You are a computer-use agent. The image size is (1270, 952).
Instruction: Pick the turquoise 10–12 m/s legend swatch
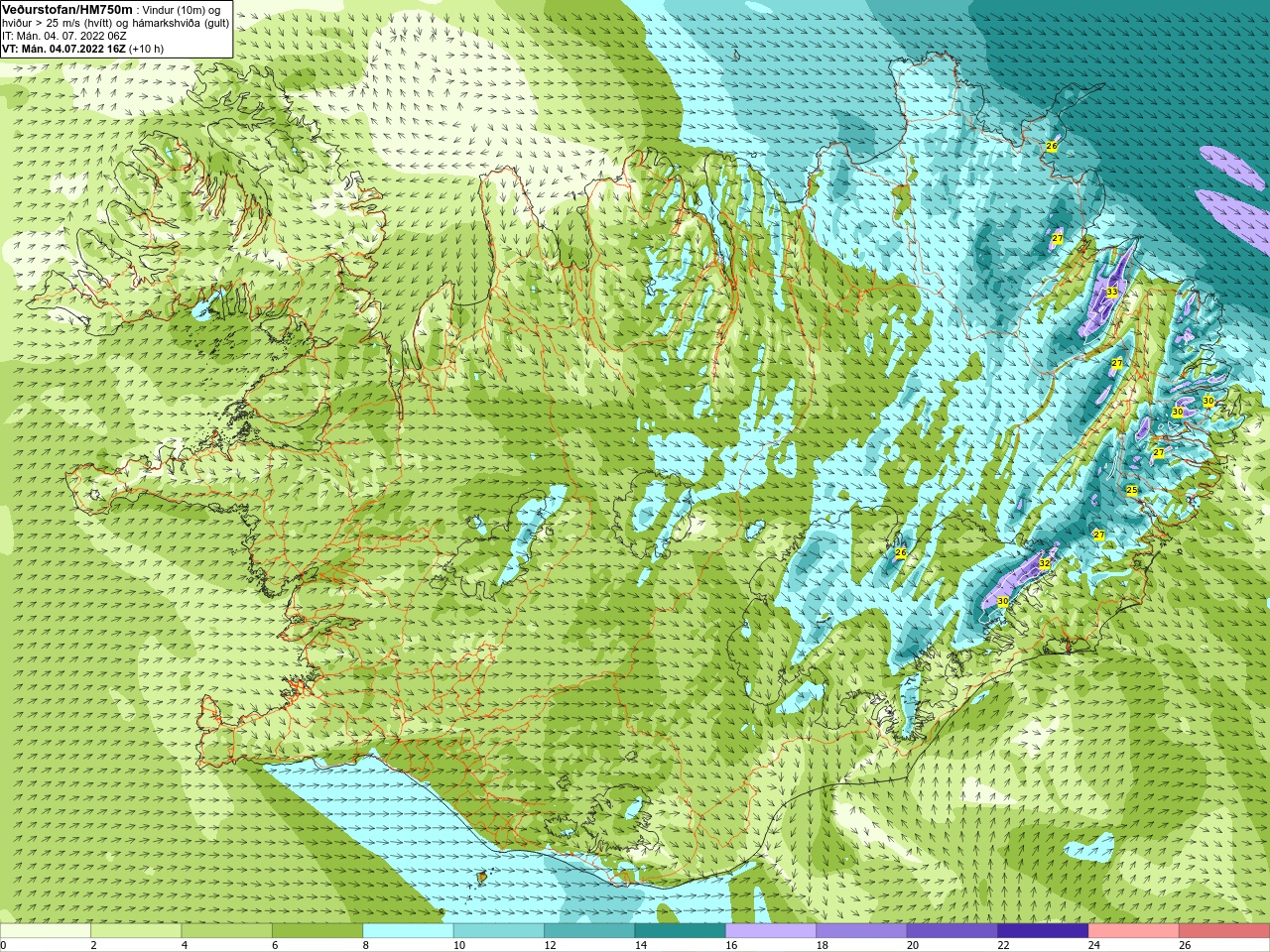click(499, 931)
